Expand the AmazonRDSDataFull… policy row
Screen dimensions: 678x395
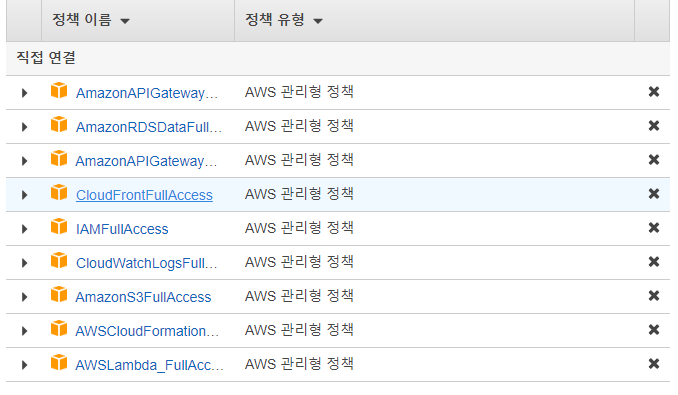pos(25,127)
